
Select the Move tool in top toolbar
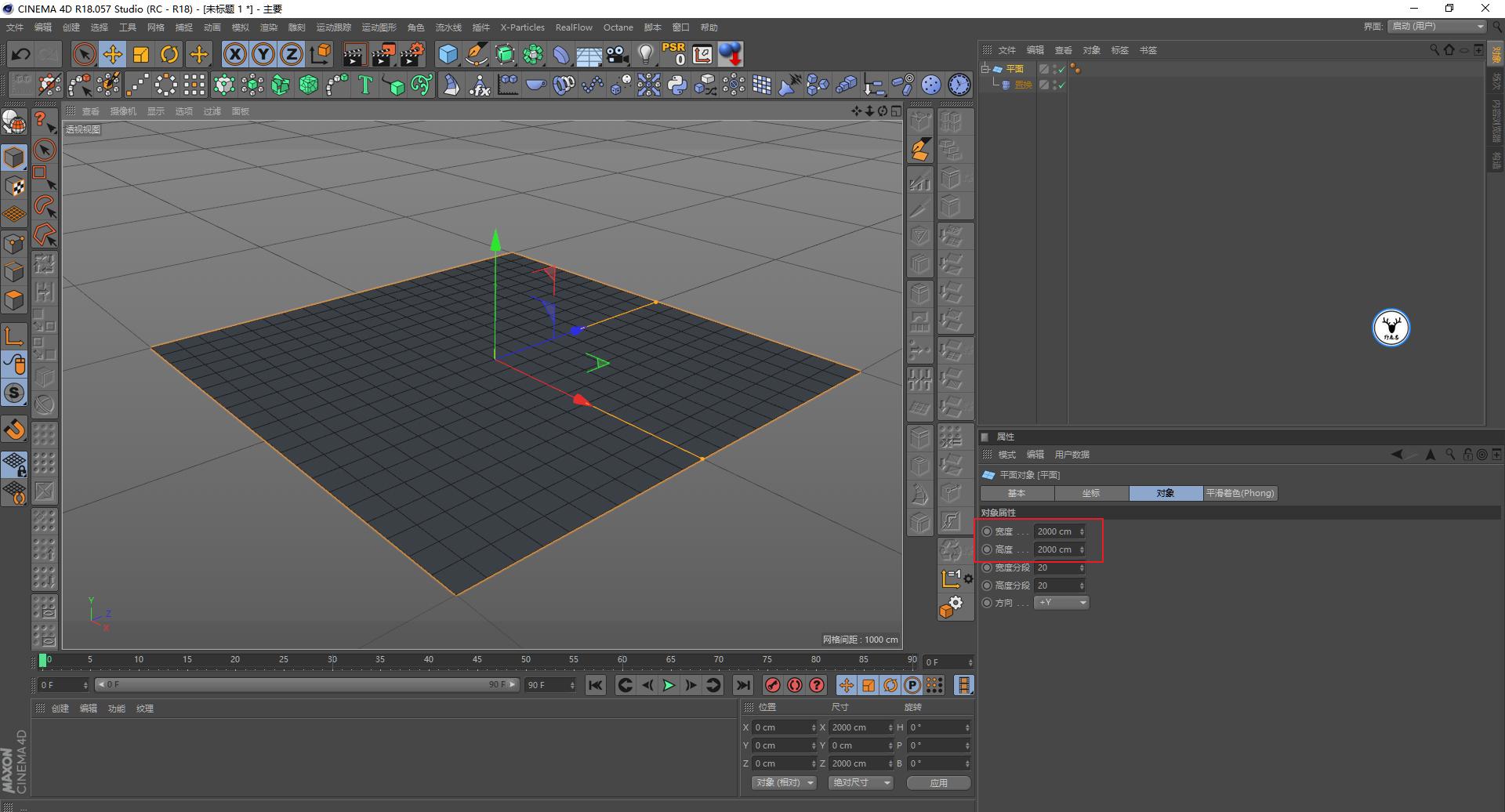(x=113, y=54)
